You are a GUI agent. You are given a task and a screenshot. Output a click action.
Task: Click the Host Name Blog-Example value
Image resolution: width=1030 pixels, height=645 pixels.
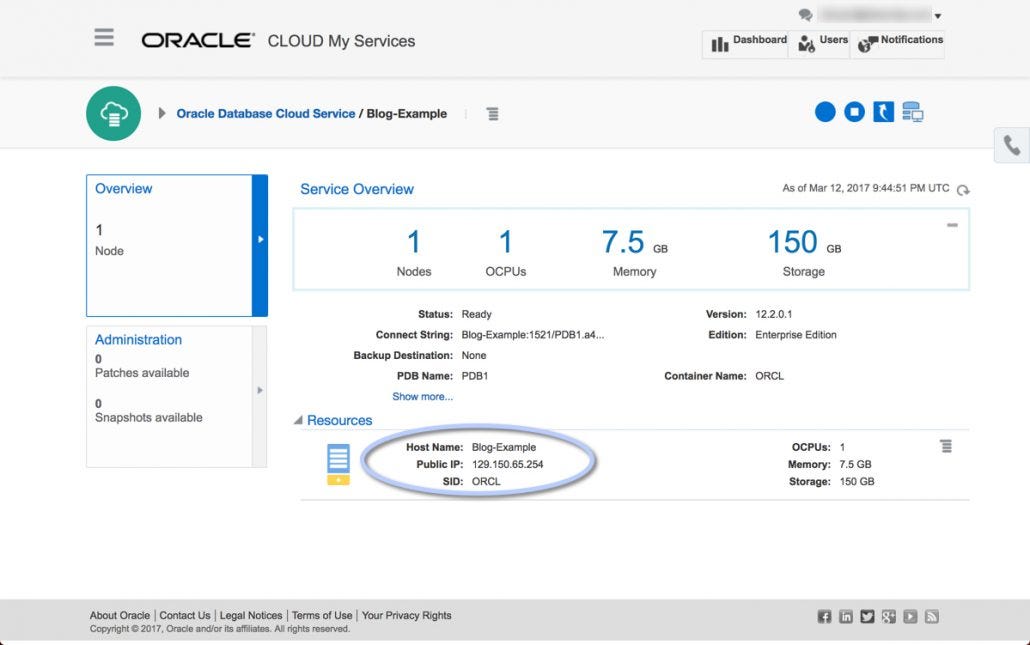coord(504,447)
